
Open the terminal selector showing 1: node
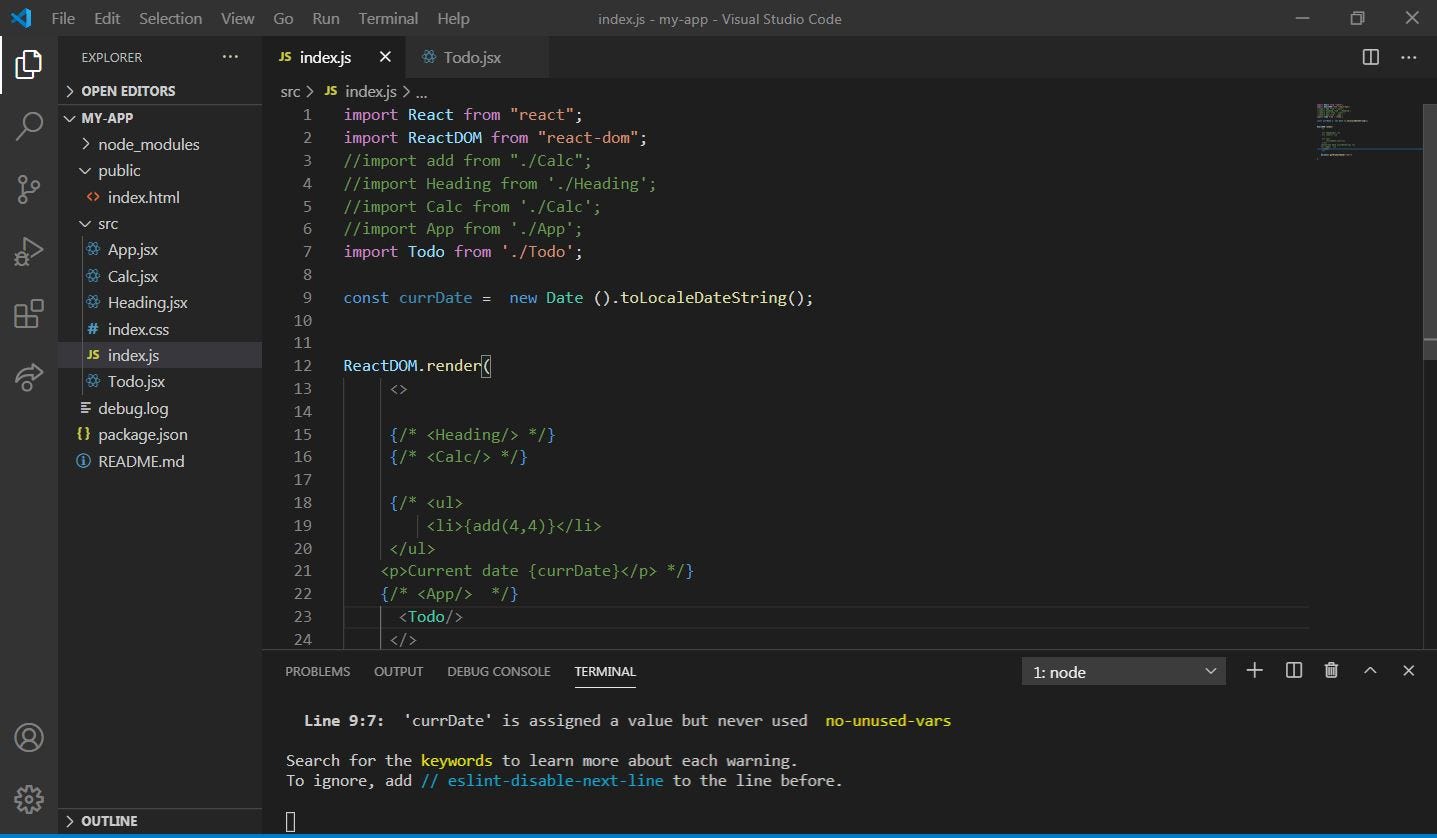[1122, 671]
